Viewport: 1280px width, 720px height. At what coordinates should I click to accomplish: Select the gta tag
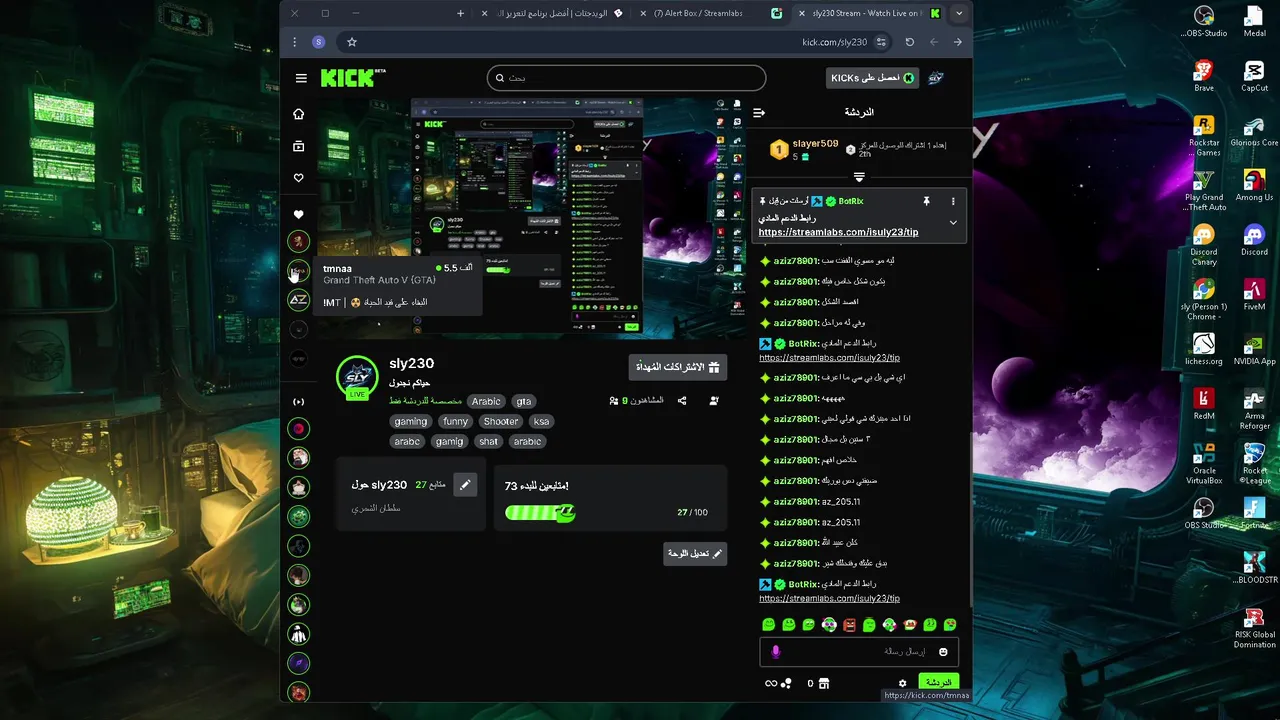point(524,401)
